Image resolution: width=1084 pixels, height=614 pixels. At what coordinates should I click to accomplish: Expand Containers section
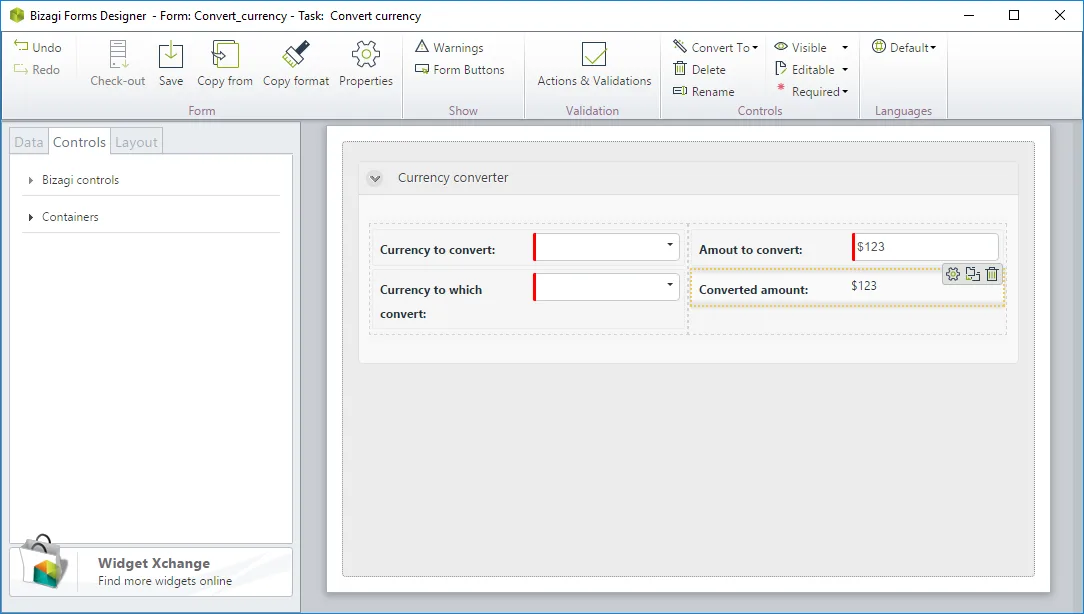(30, 217)
